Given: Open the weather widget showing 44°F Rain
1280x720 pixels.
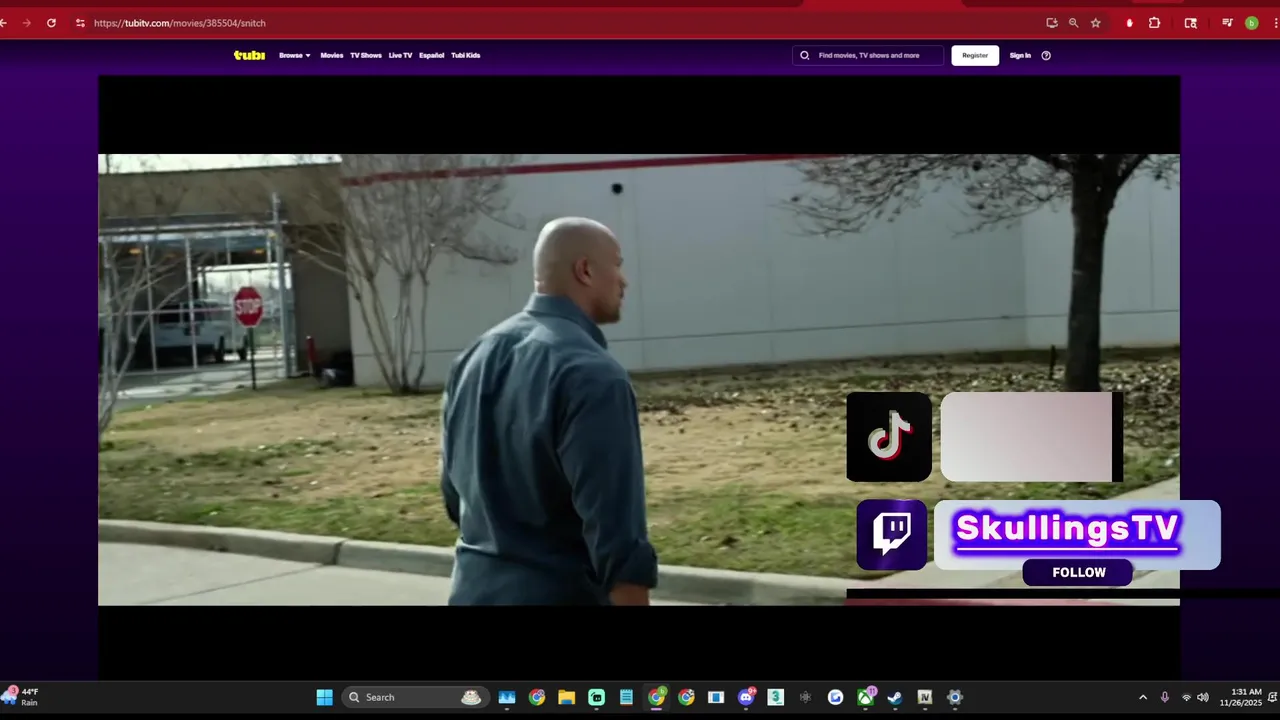Looking at the screenshot, I should (x=22, y=697).
